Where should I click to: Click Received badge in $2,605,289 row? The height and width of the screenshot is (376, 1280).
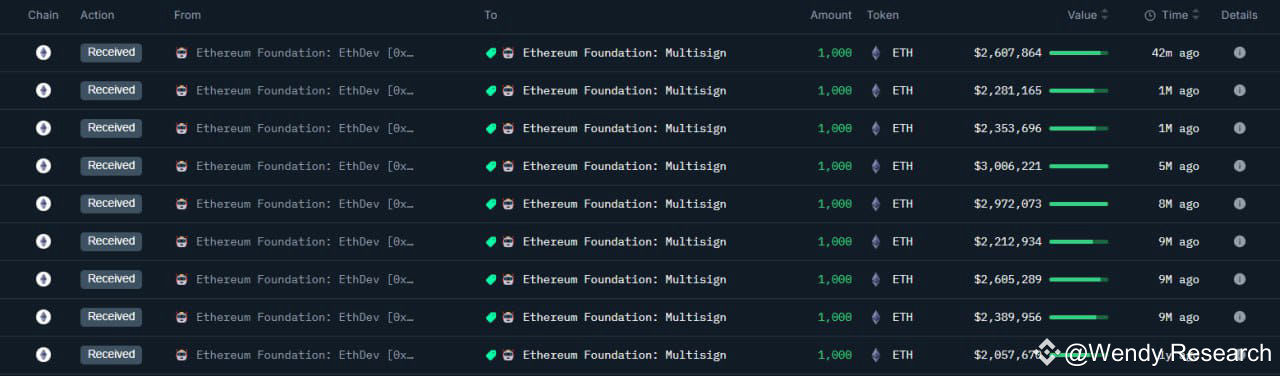[x=111, y=279]
